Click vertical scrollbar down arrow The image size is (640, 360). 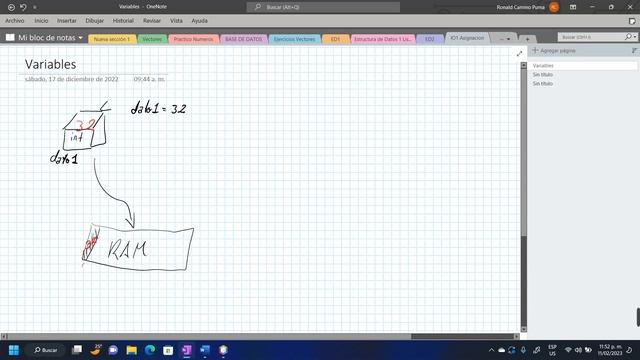[524, 329]
